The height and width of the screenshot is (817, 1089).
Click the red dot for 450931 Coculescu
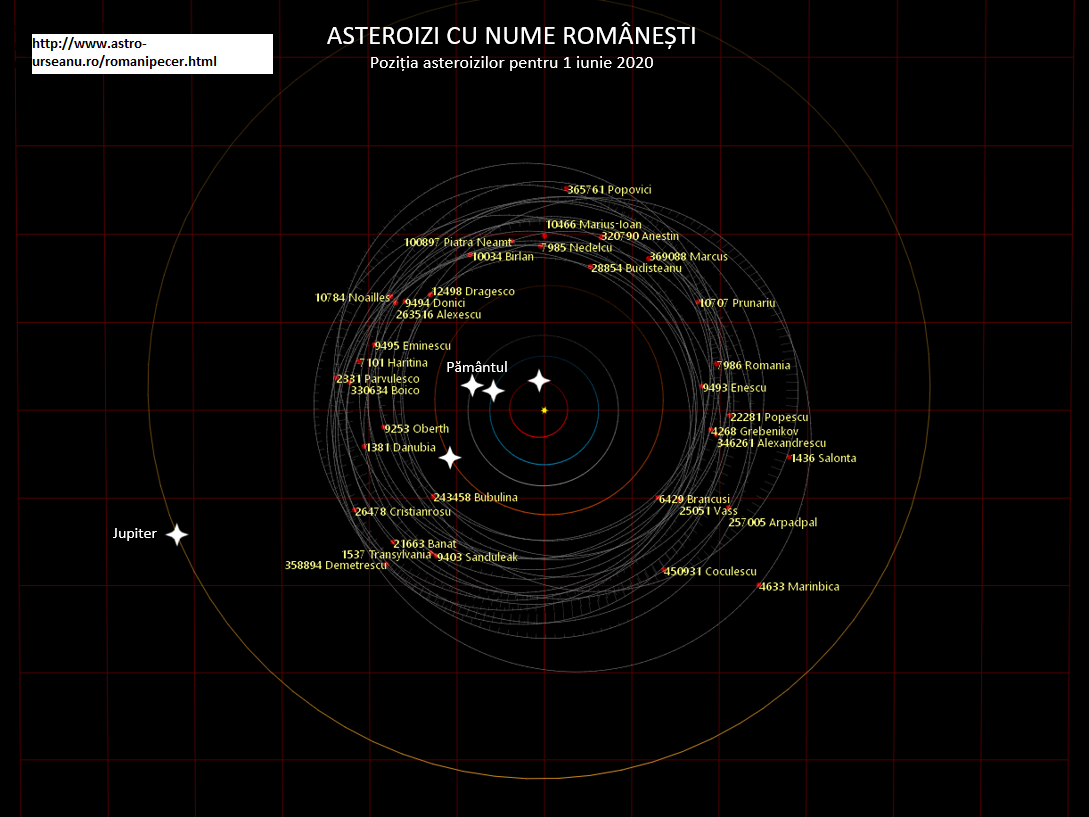click(x=665, y=571)
